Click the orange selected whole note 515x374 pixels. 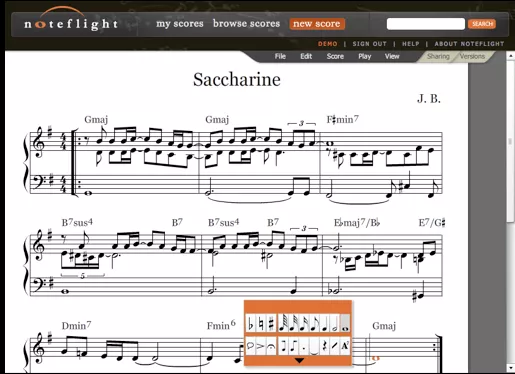[x=376, y=358]
